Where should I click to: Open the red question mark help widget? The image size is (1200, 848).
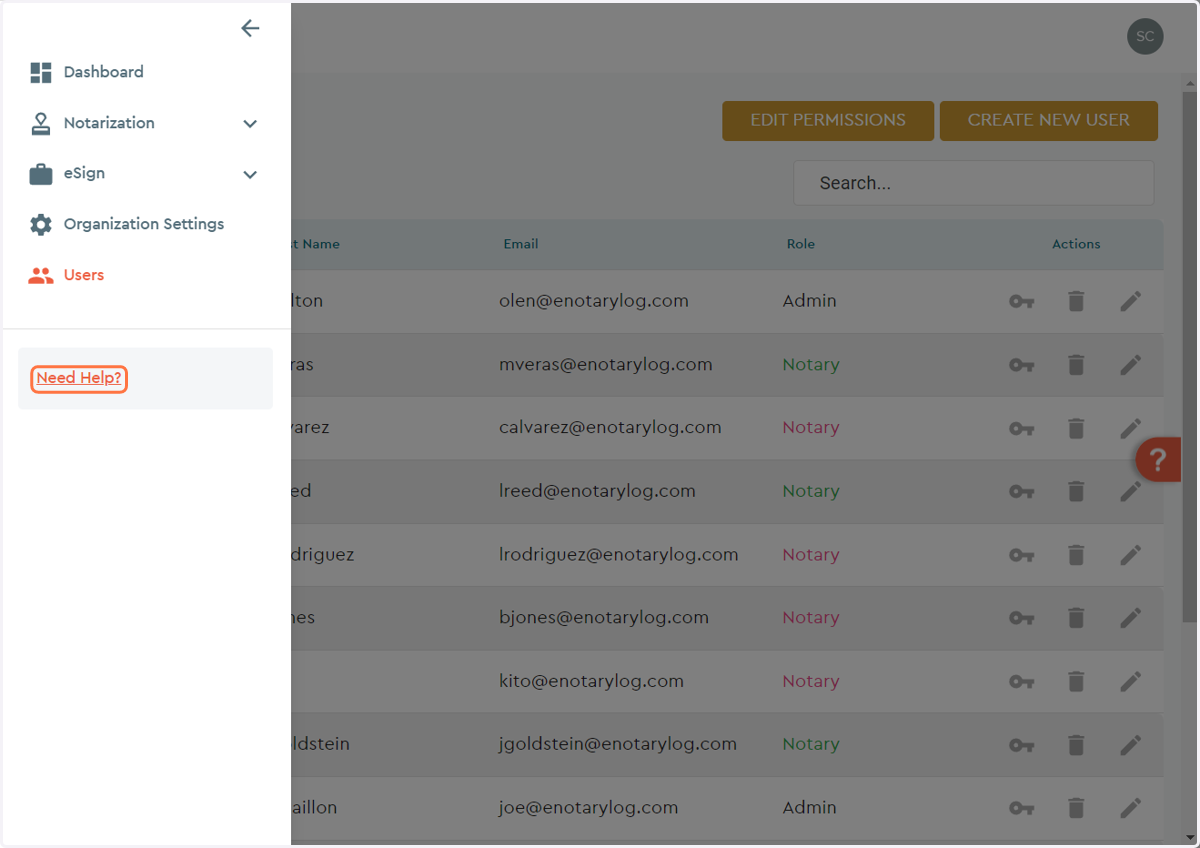click(1158, 460)
